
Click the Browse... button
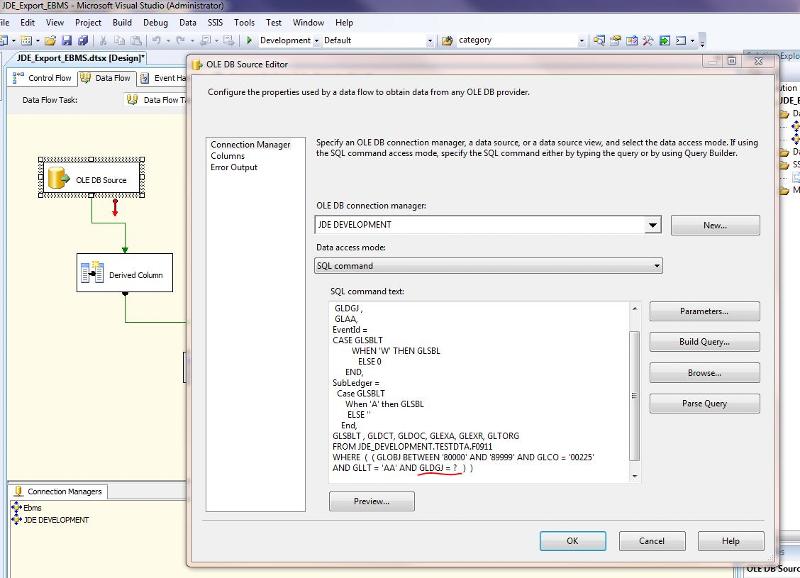[x=704, y=373]
